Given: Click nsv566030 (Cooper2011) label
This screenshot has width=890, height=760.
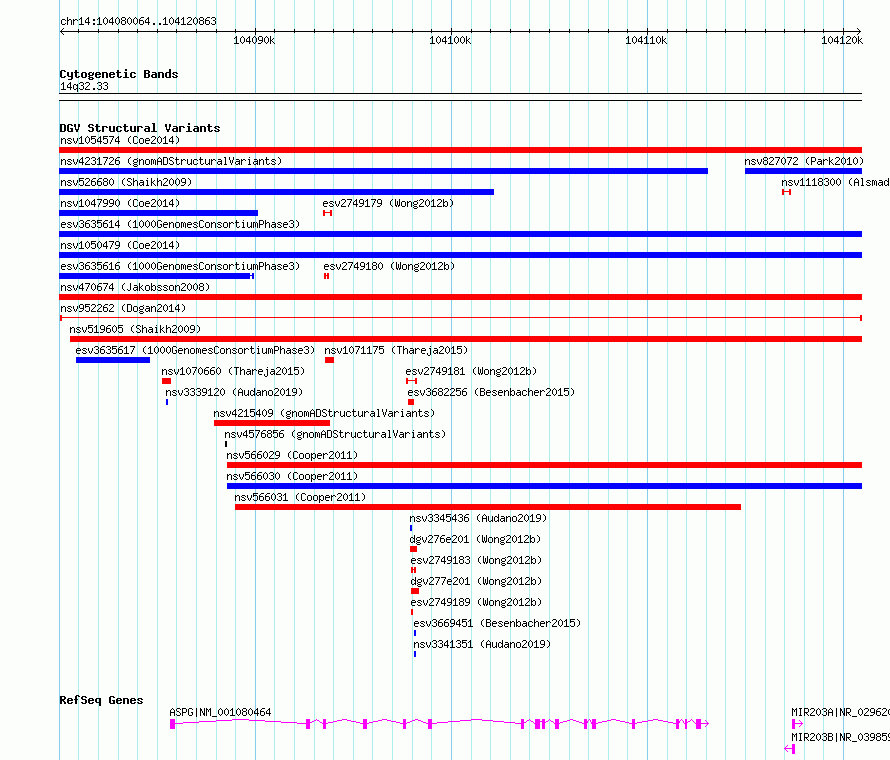Looking at the screenshot, I should [x=292, y=476].
